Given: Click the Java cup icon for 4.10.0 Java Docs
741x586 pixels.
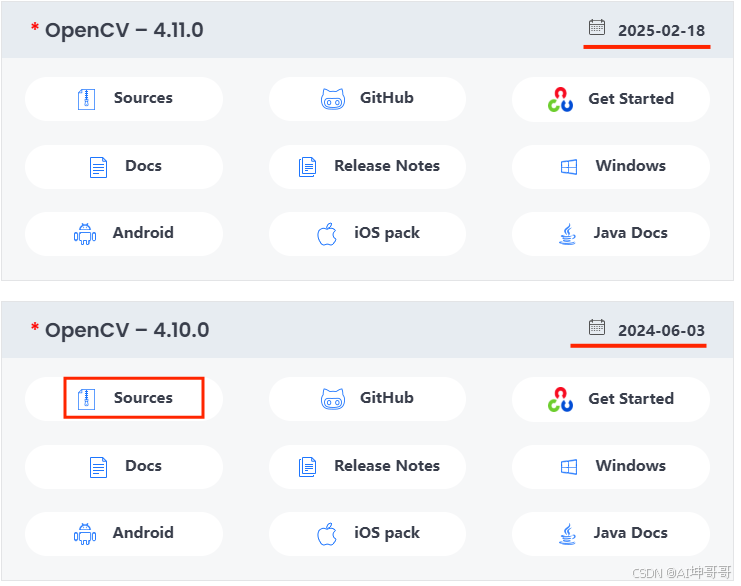Looking at the screenshot, I should (568, 534).
